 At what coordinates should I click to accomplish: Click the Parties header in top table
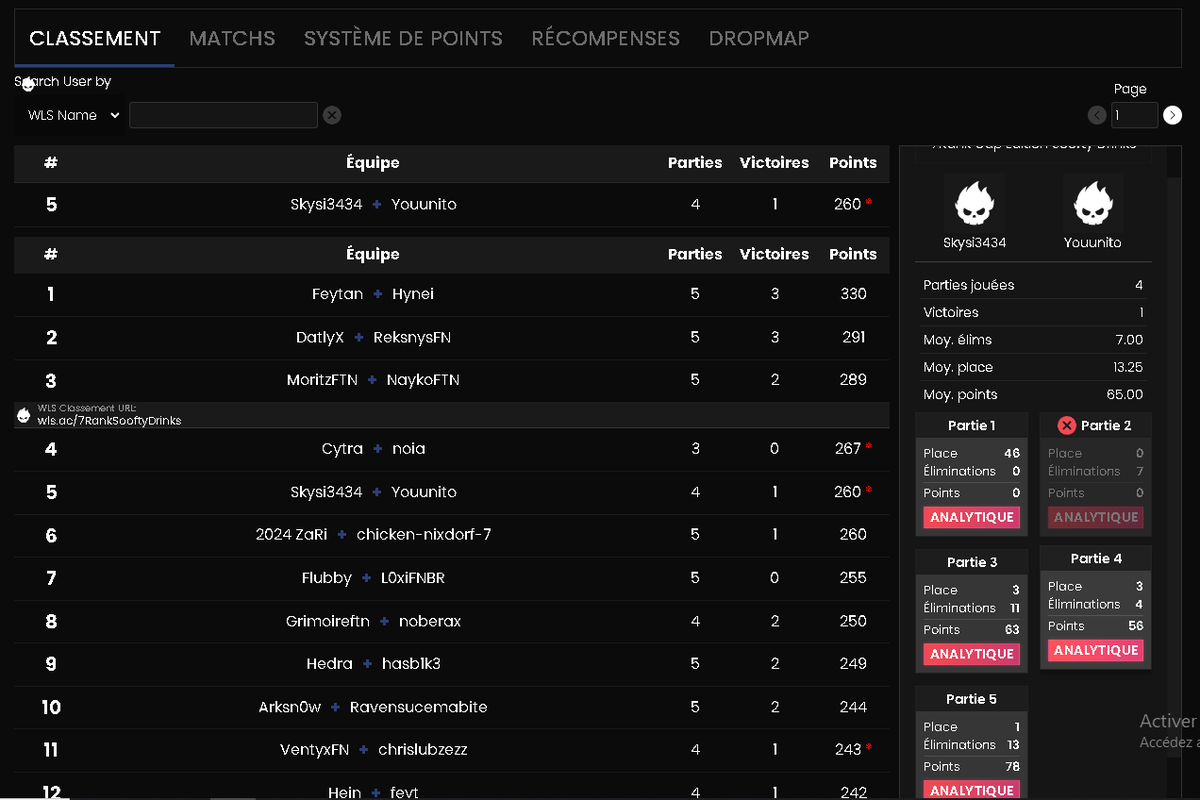695,163
